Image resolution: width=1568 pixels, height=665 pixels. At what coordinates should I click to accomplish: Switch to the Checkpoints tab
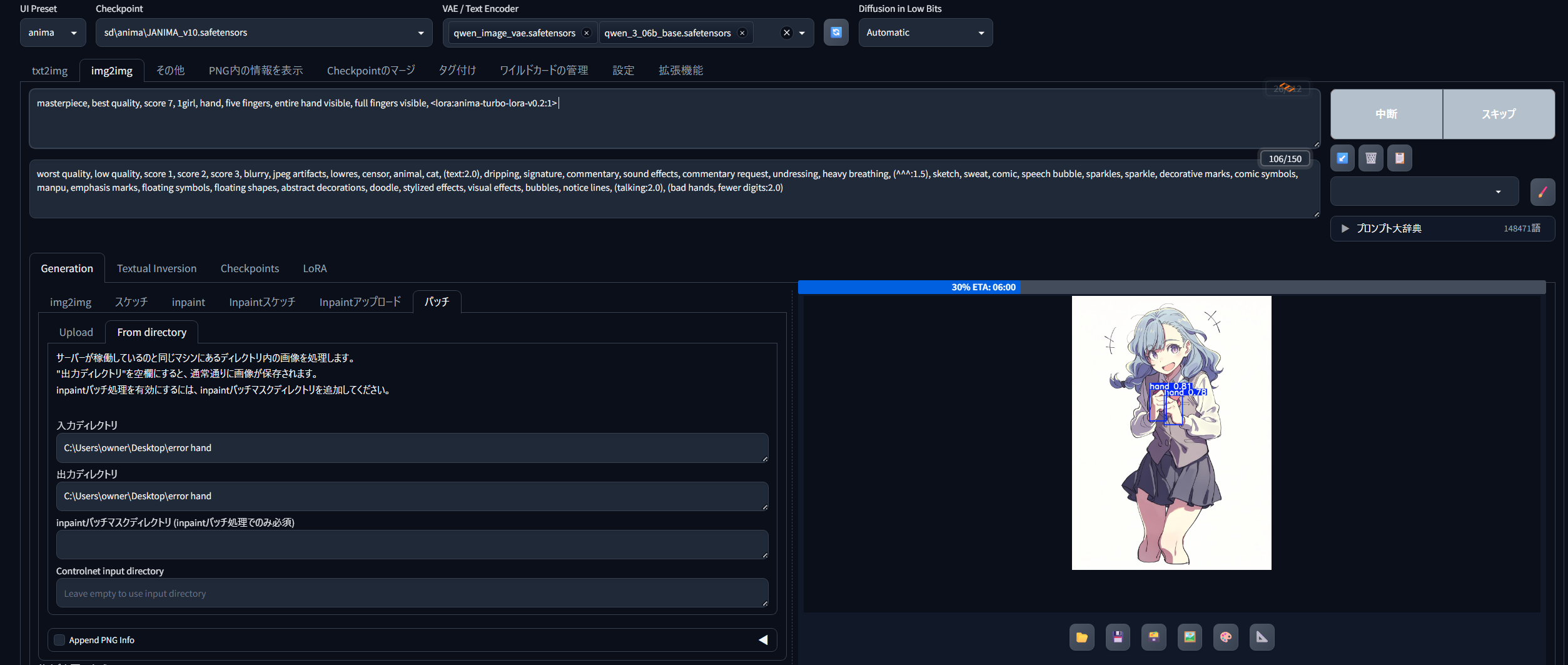click(x=250, y=268)
